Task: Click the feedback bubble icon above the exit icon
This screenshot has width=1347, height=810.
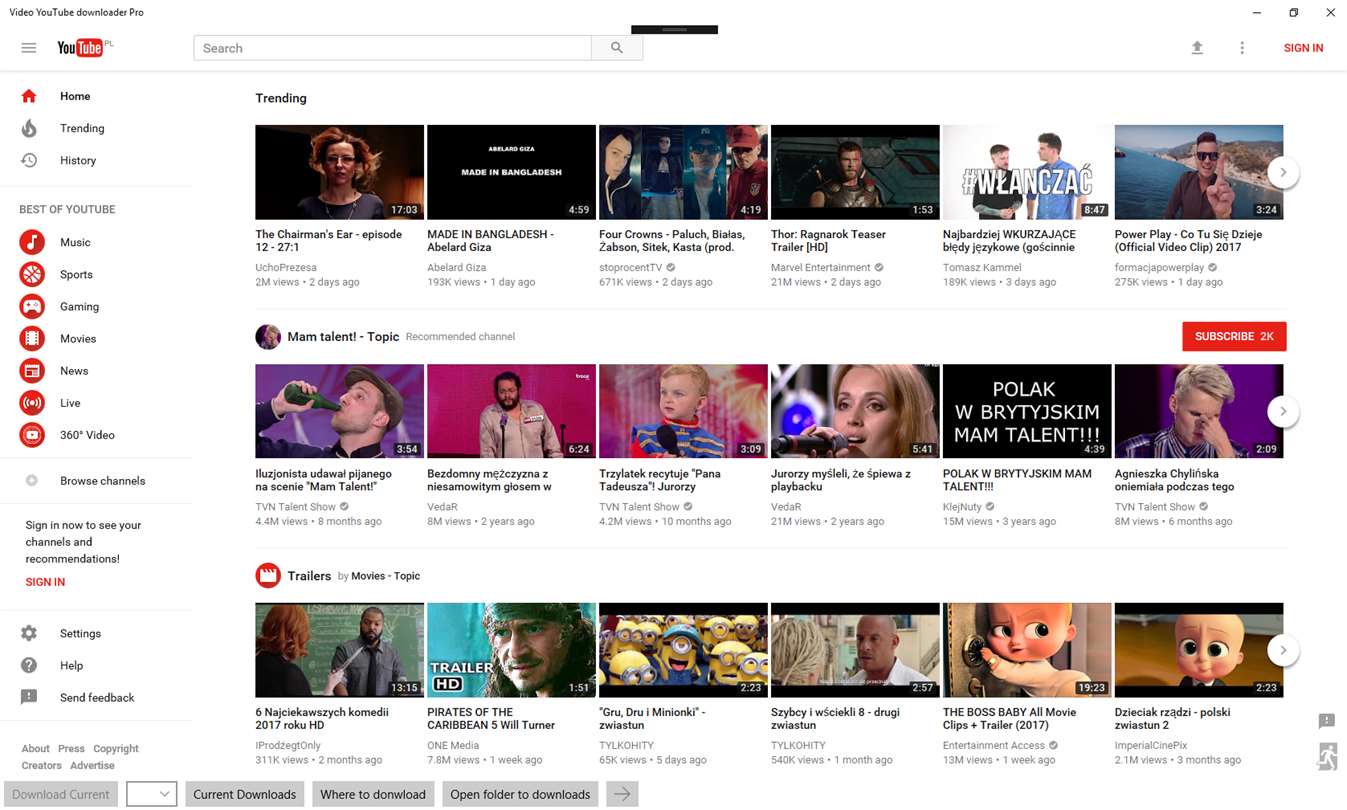Action: 1327,721
